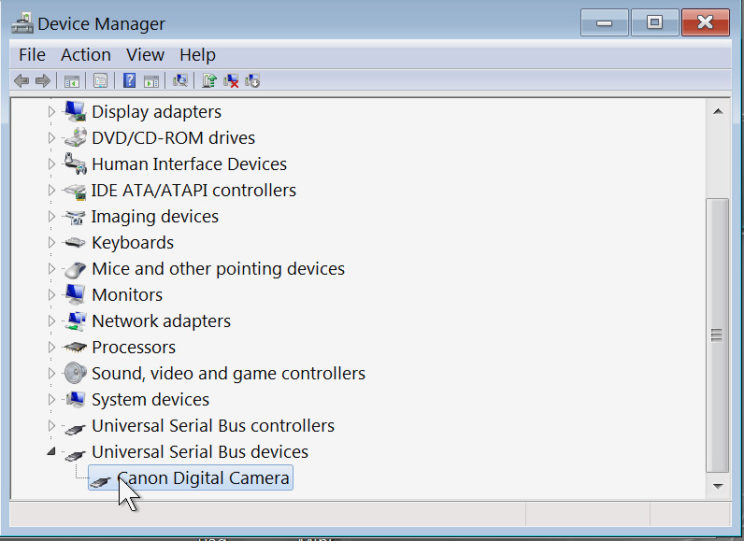Image resolution: width=744 pixels, height=541 pixels.
Task: Click the Back arrow toolbar icon
Action: coord(21,81)
